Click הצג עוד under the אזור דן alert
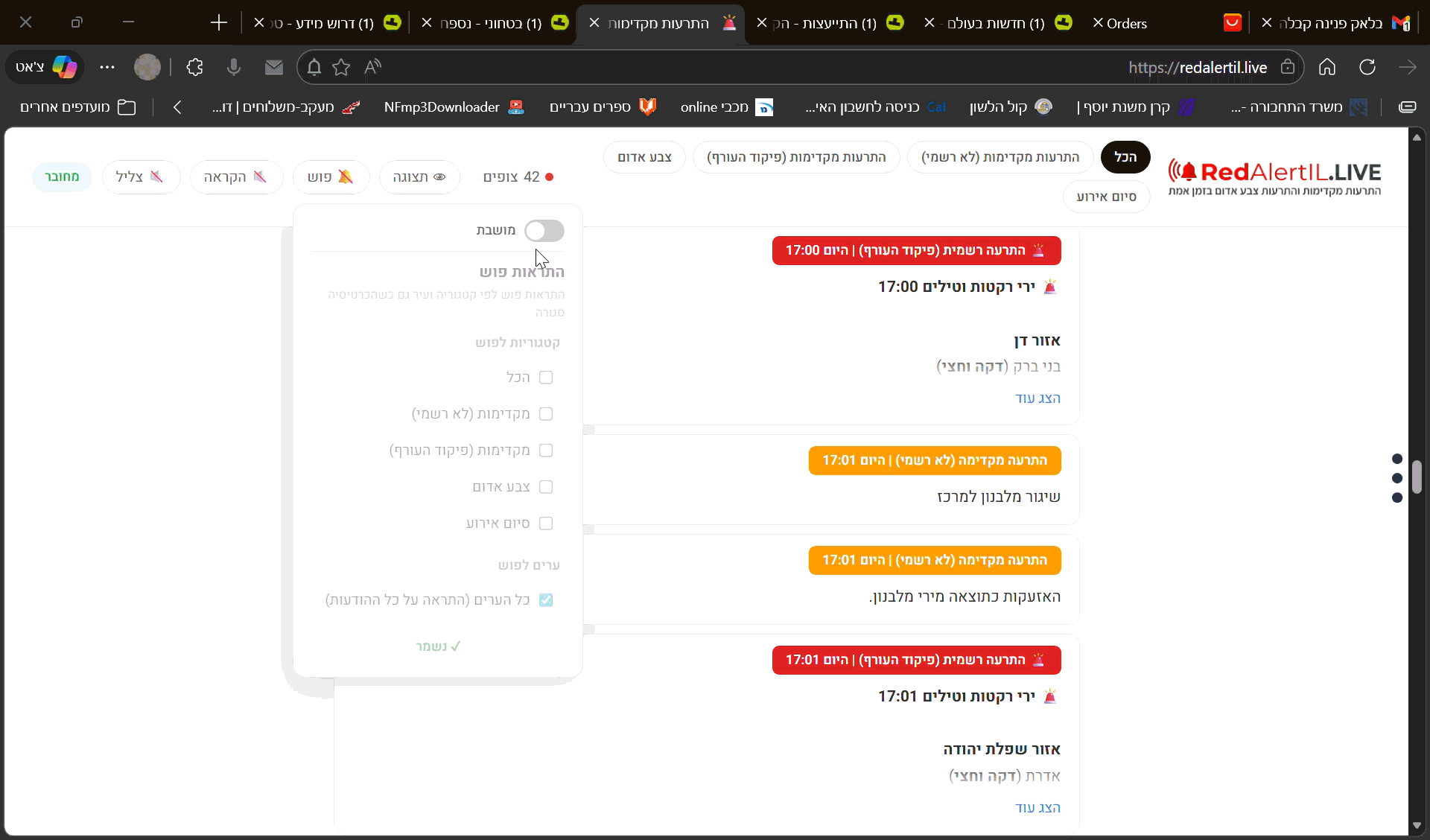The width and height of the screenshot is (1430, 840). [x=1039, y=398]
